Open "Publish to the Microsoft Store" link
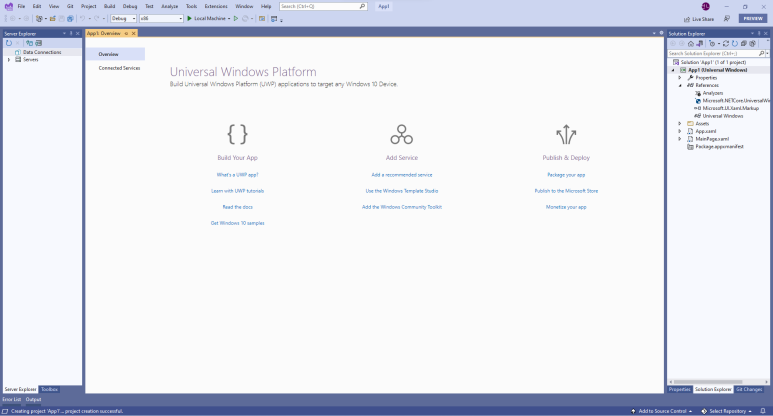The width and height of the screenshot is (773, 416). pos(566,191)
